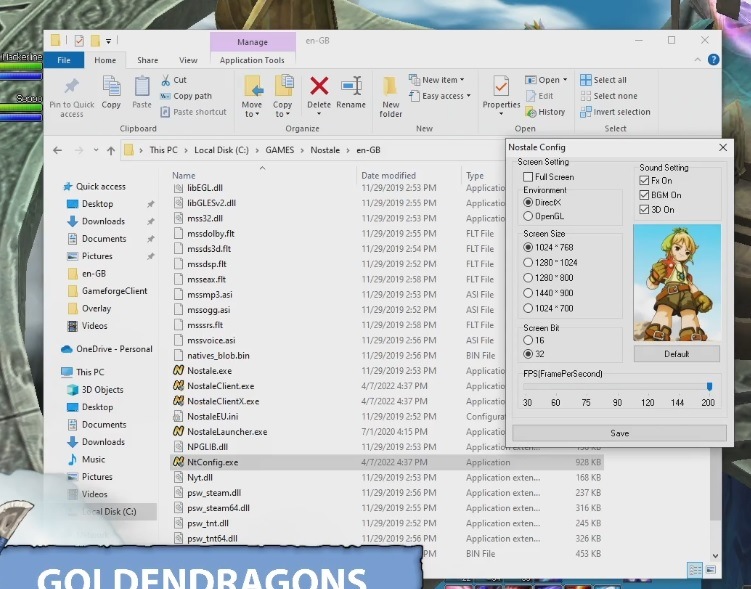Choose 1280*1024 screen size
The width and height of the screenshot is (751, 589).
click(528, 262)
